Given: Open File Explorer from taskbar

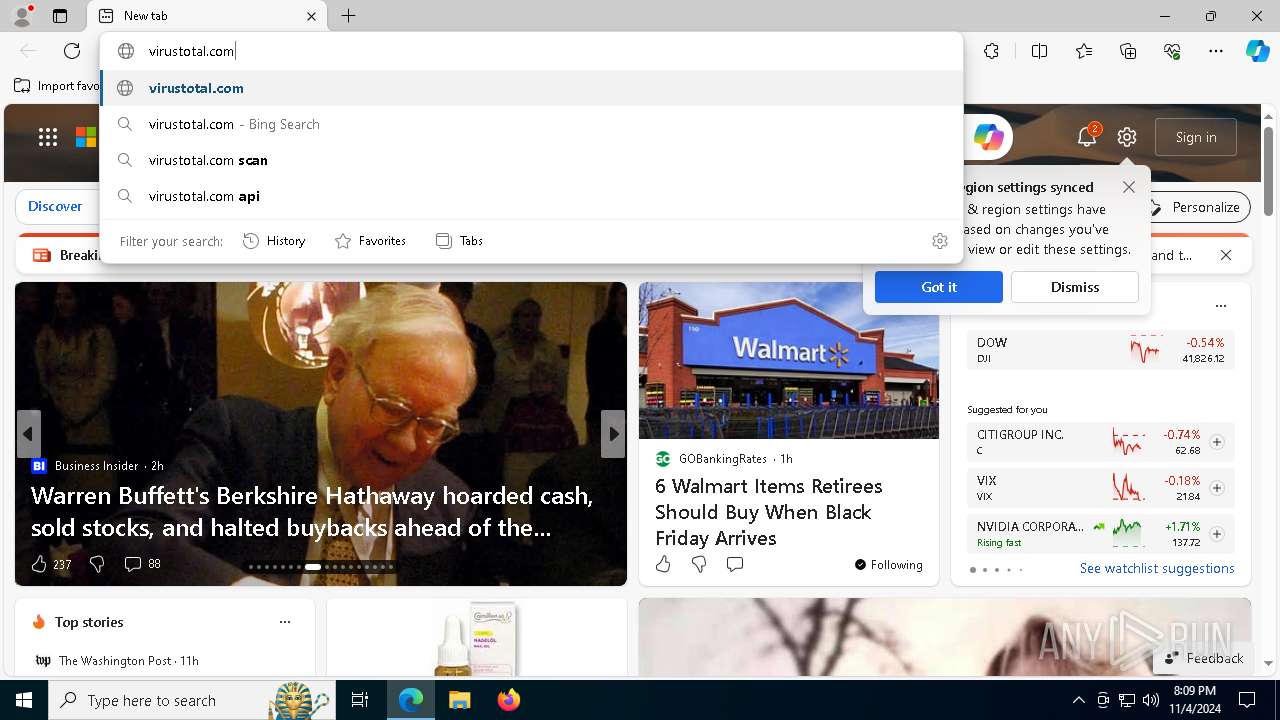Looking at the screenshot, I should pyautogui.click(x=459, y=700).
